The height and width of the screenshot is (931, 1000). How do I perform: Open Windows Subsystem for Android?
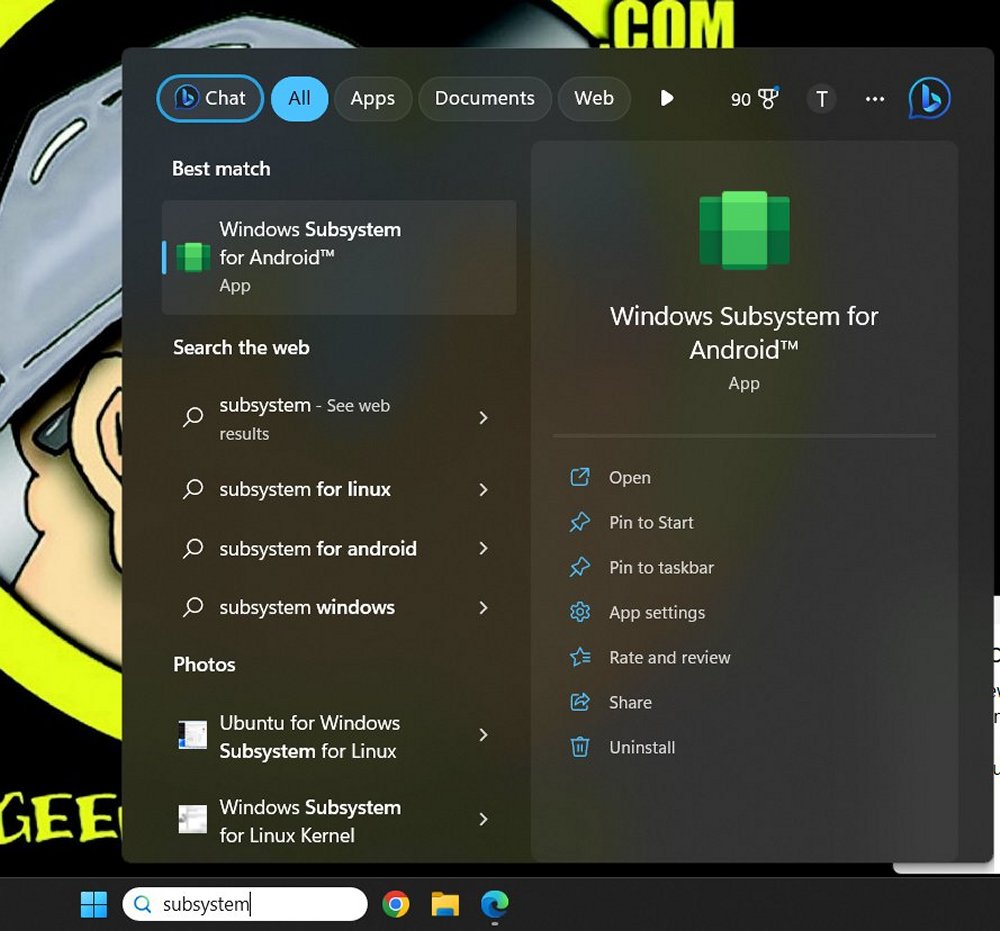tap(629, 477)
